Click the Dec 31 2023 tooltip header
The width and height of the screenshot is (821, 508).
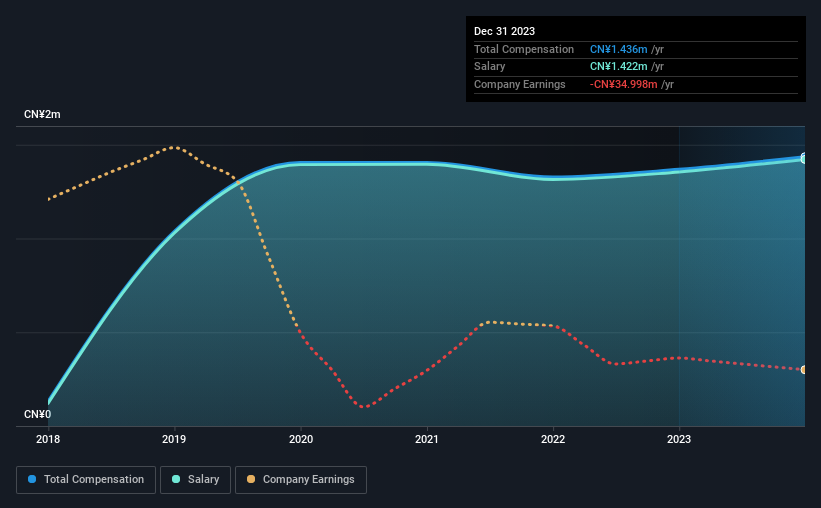pyautogui.click(x=504, y=31)
